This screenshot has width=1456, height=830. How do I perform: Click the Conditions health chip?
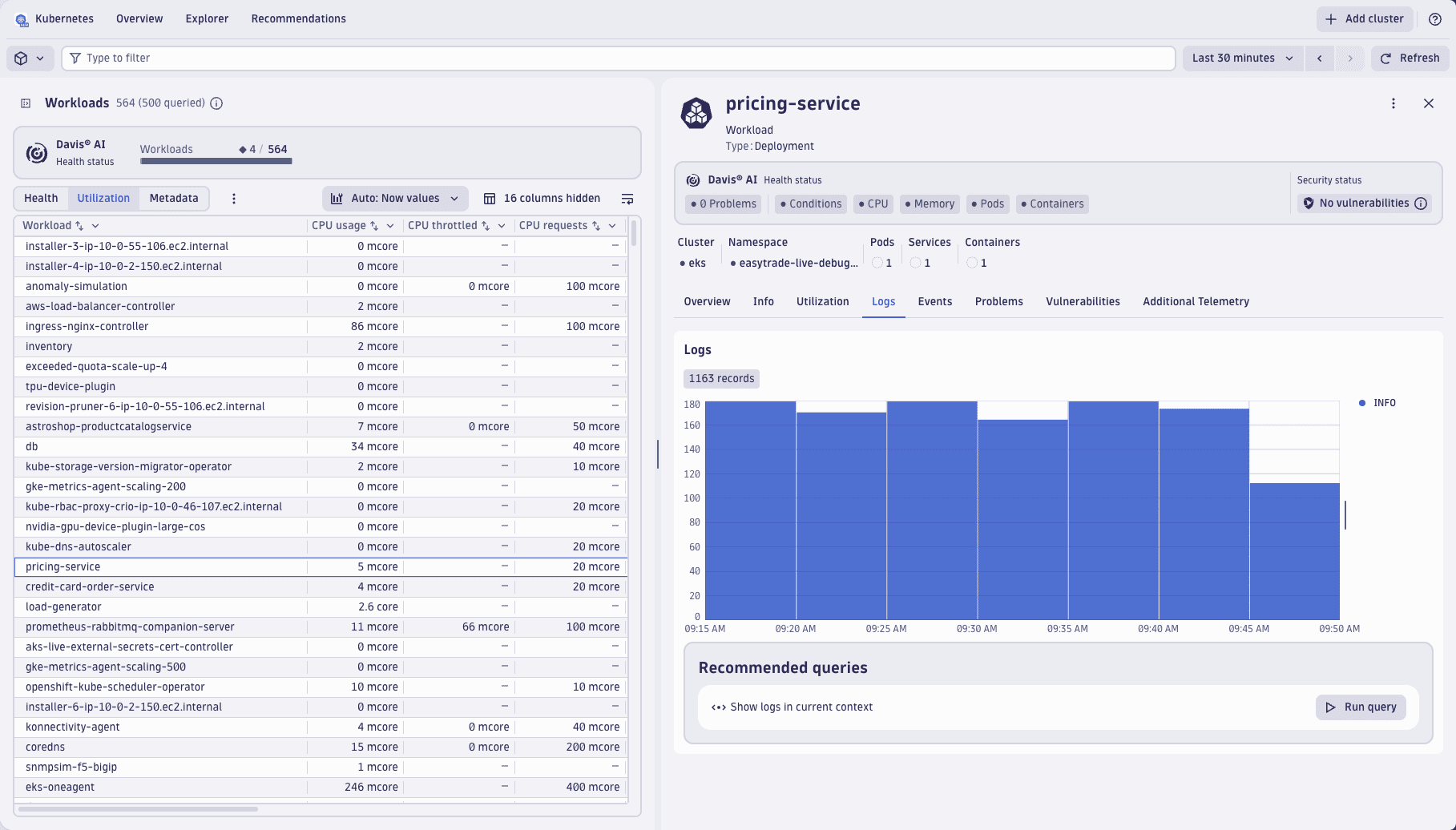(811, 204)
